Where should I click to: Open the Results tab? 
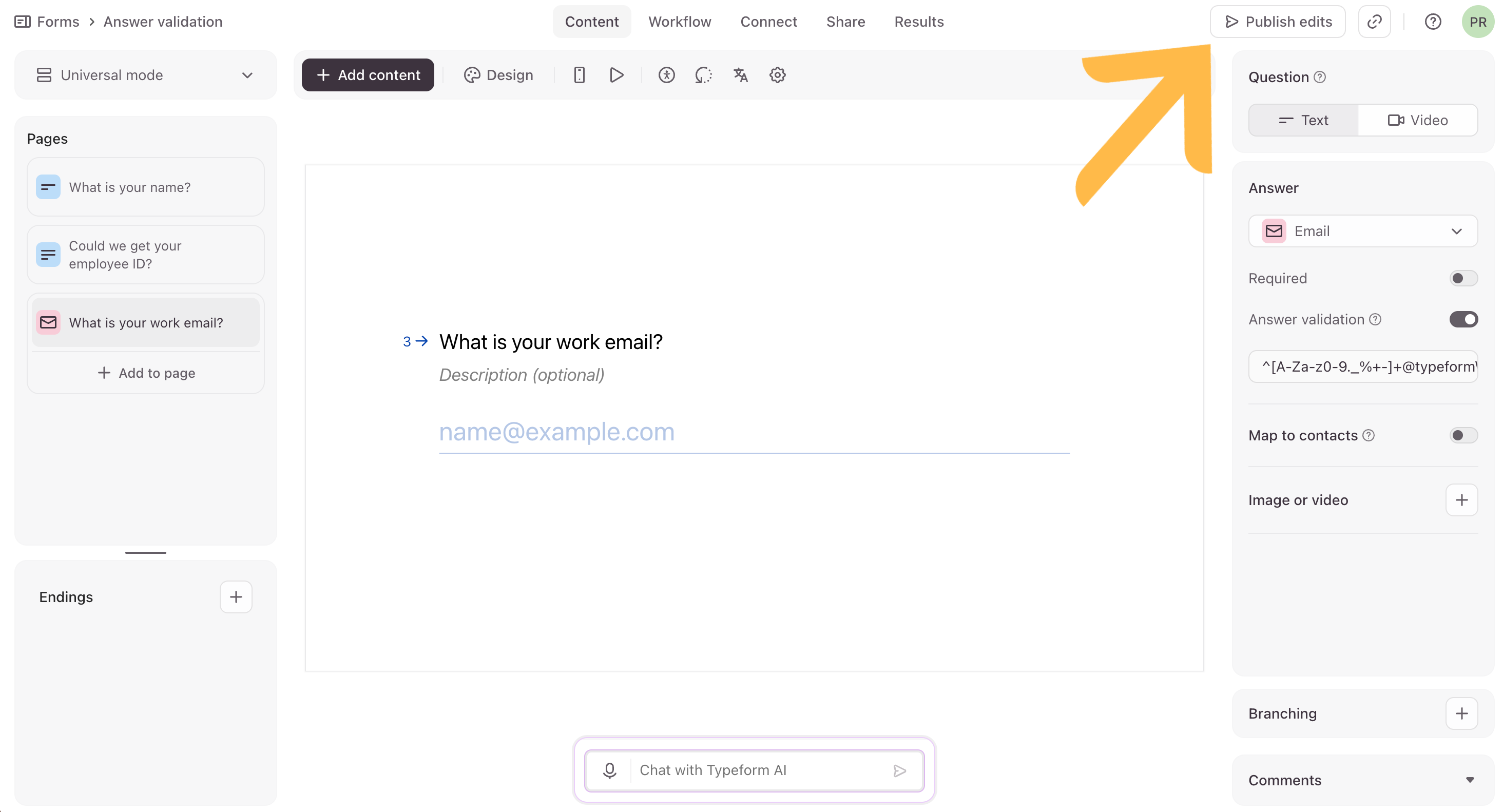point(918,22)
